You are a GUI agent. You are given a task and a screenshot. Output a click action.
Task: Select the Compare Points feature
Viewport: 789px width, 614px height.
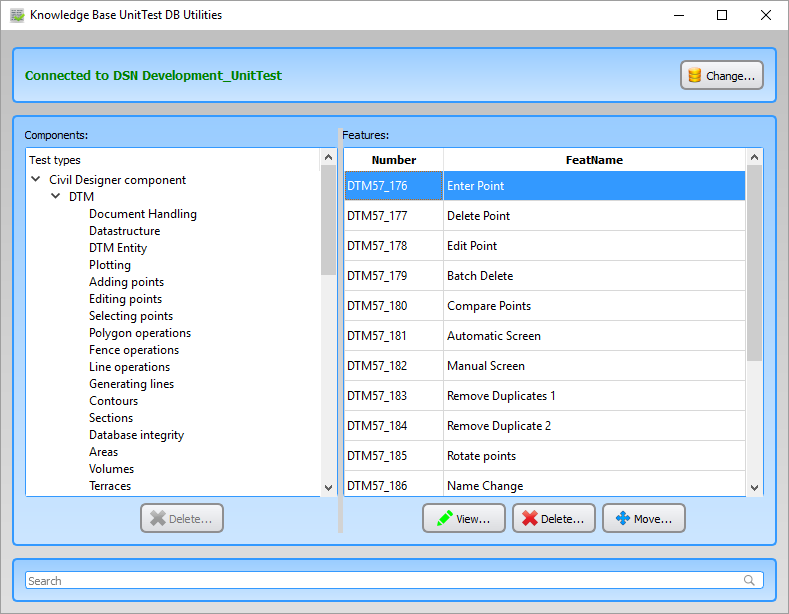pos(544,306)
